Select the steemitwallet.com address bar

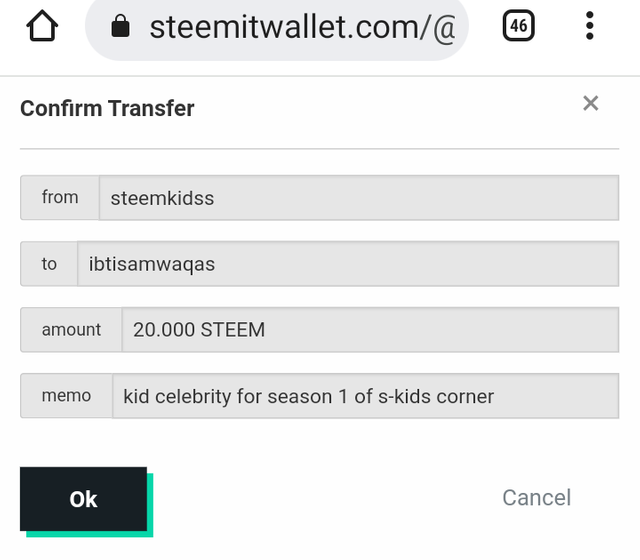coord(276,28)
